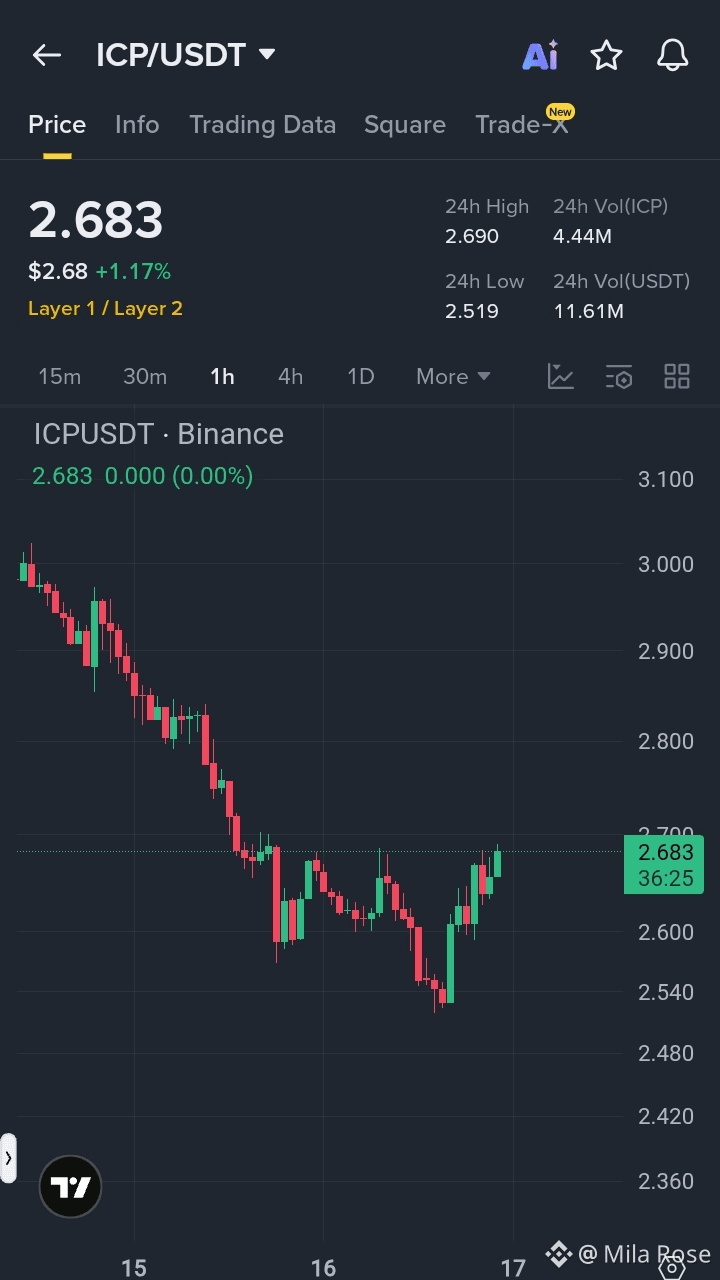This screenshot has height=1280, width=720.
Task: Open the Trade-X tab
Action: [x=522, y=125]
